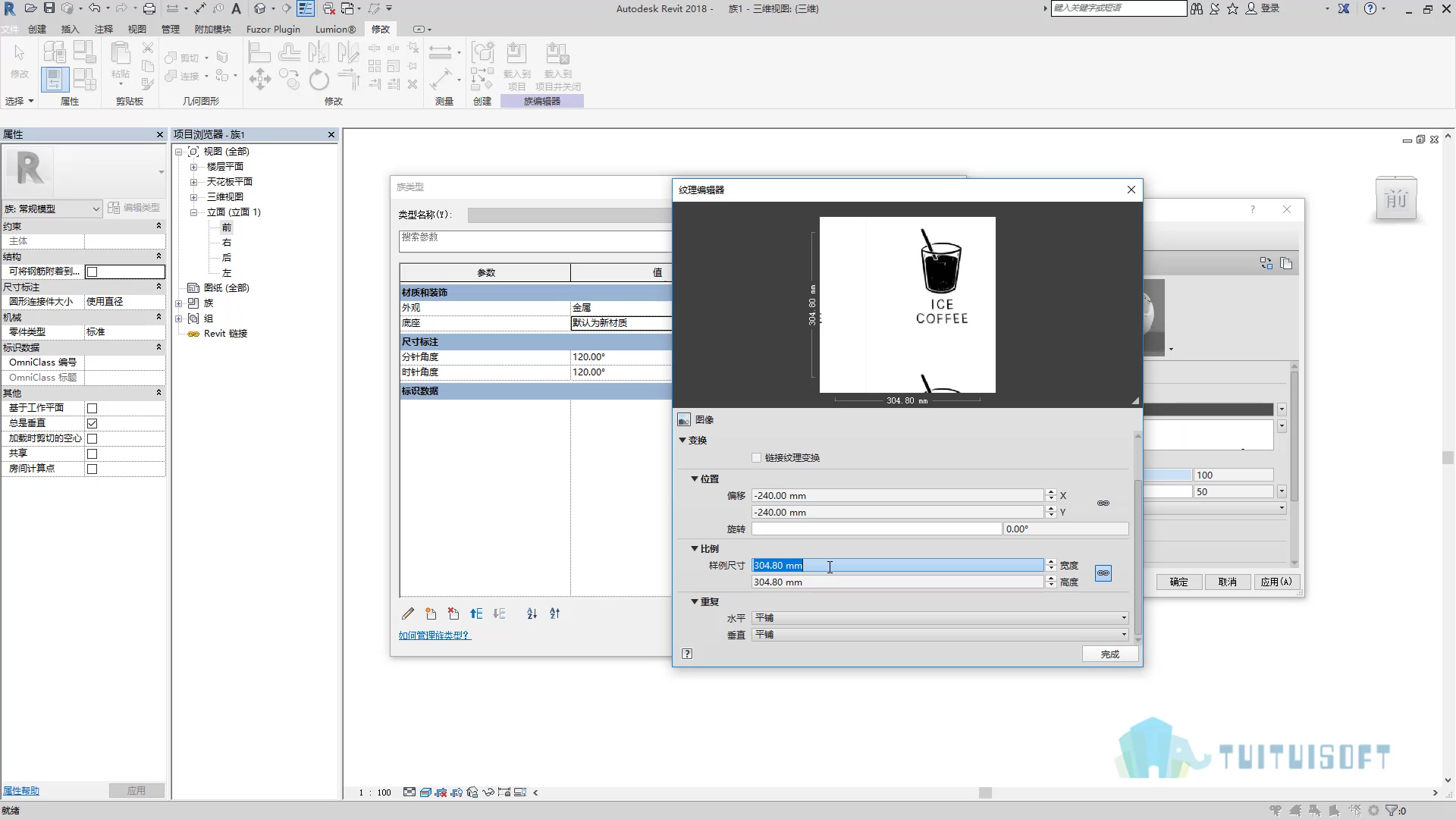Open the 水平 repeat dropdown

[x=940, y=618]
